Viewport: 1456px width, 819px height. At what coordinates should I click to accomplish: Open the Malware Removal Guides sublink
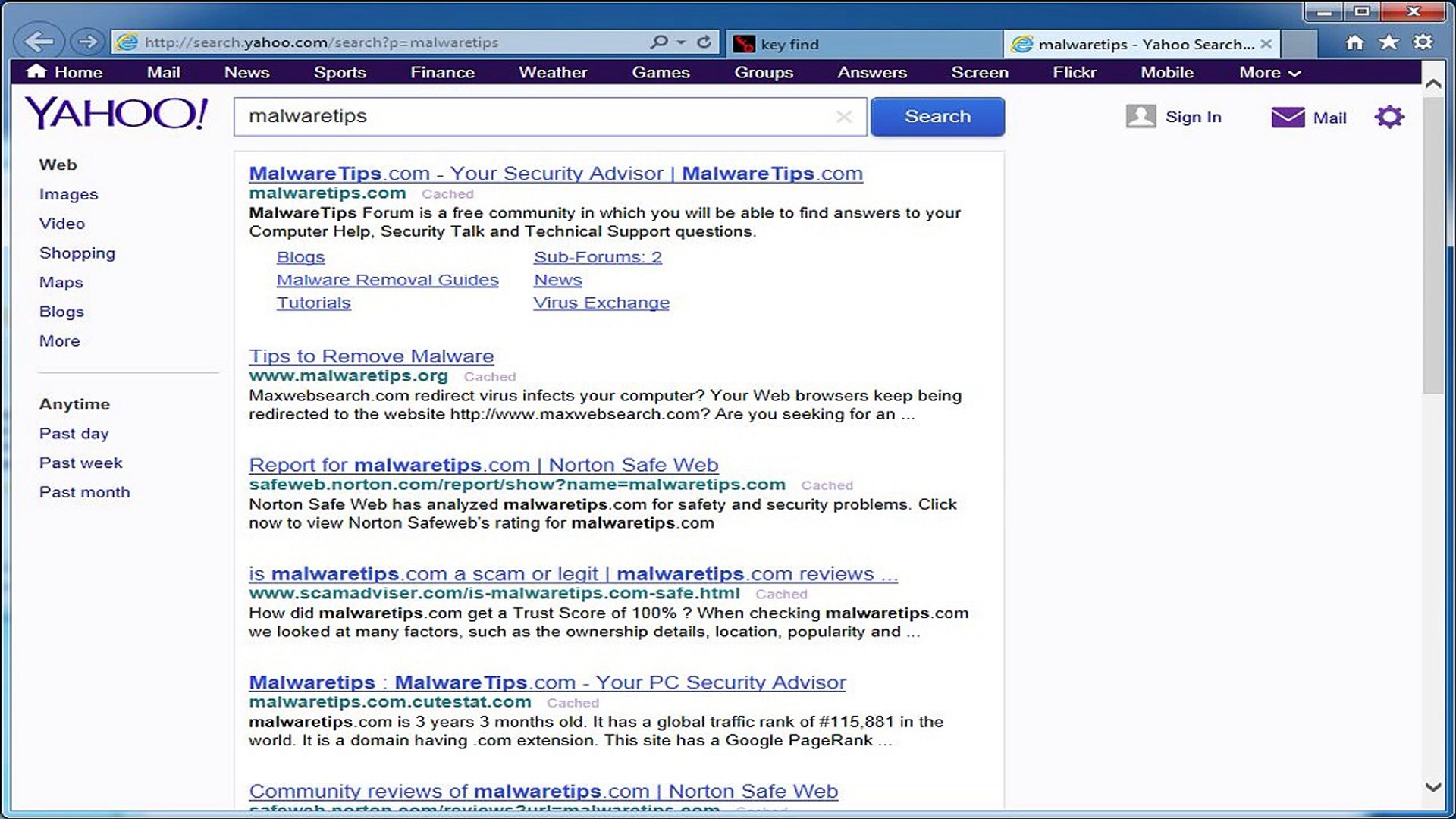(388, 280)
